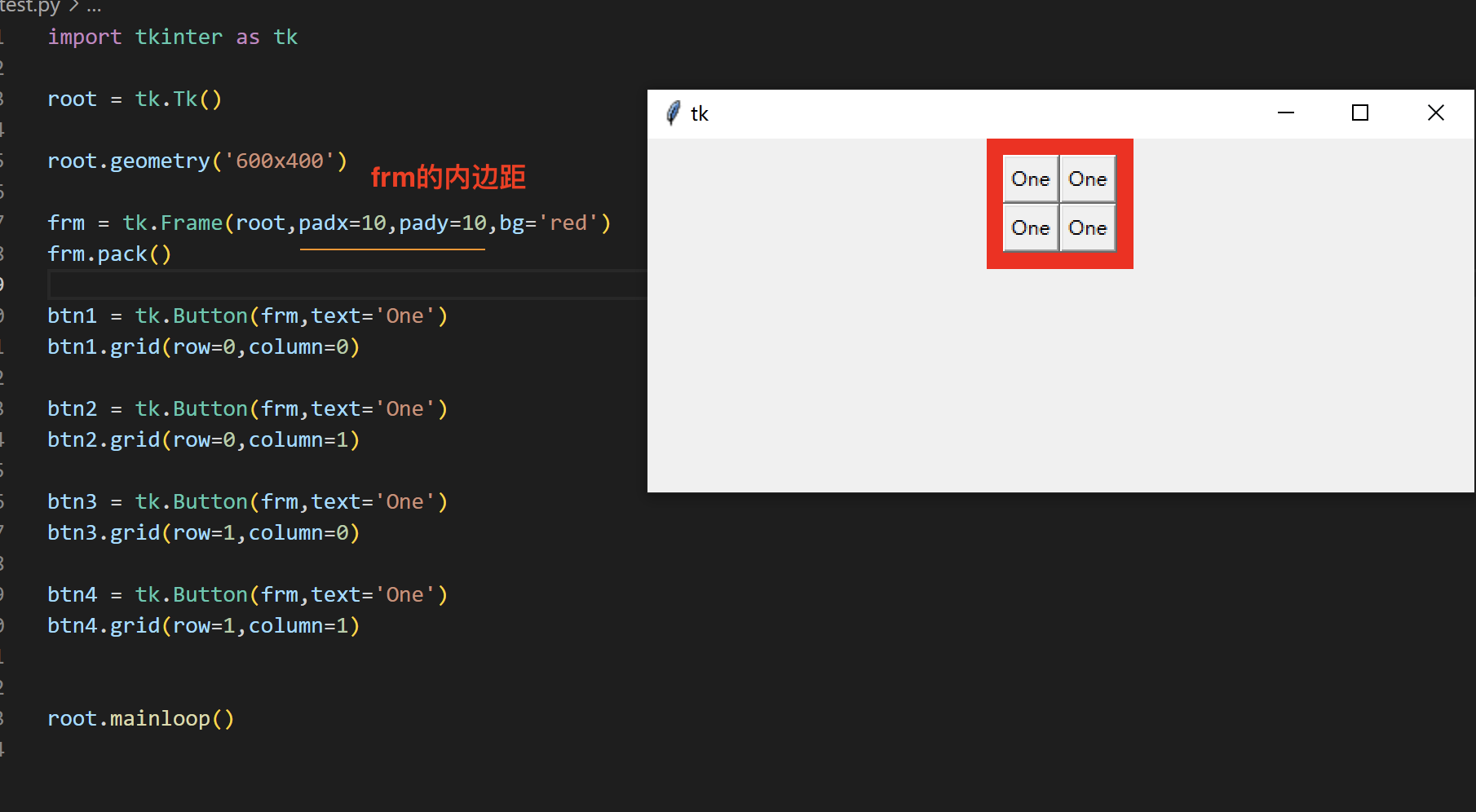This screenshot has width=1476, height=812.
Task: Click the tk window title text
Action: [700, 113]
